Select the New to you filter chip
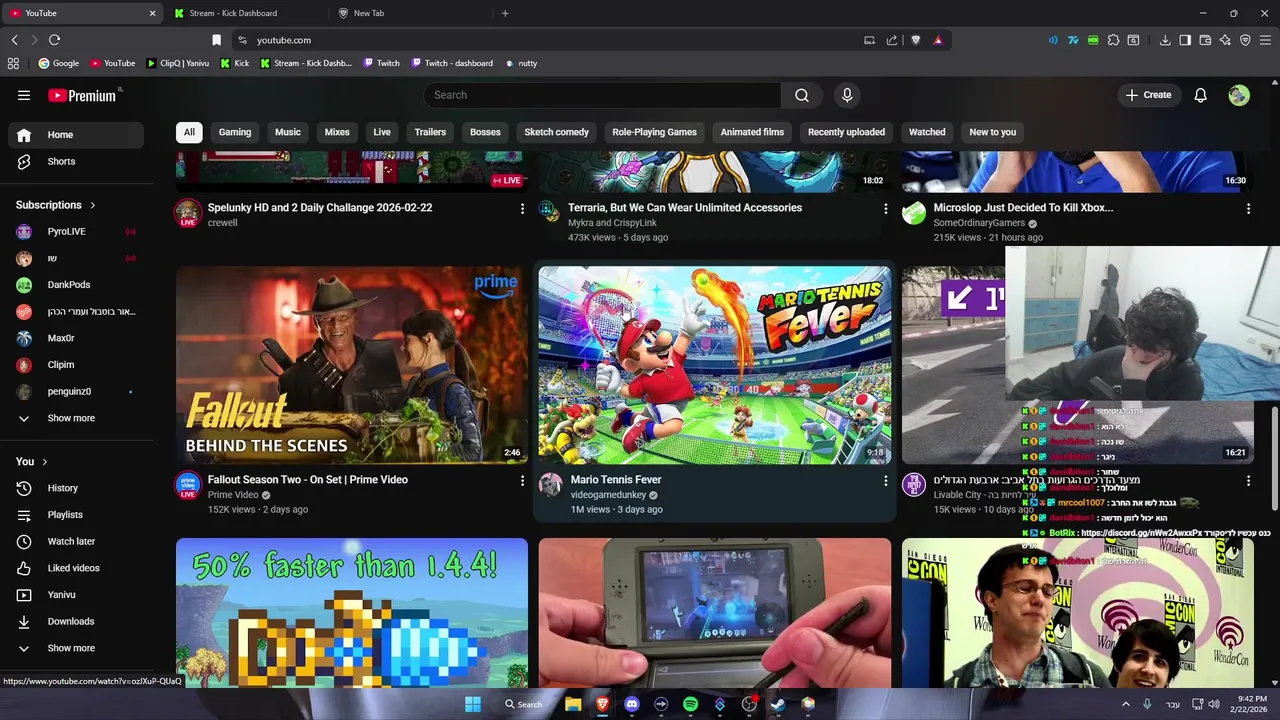 point(992,132)
